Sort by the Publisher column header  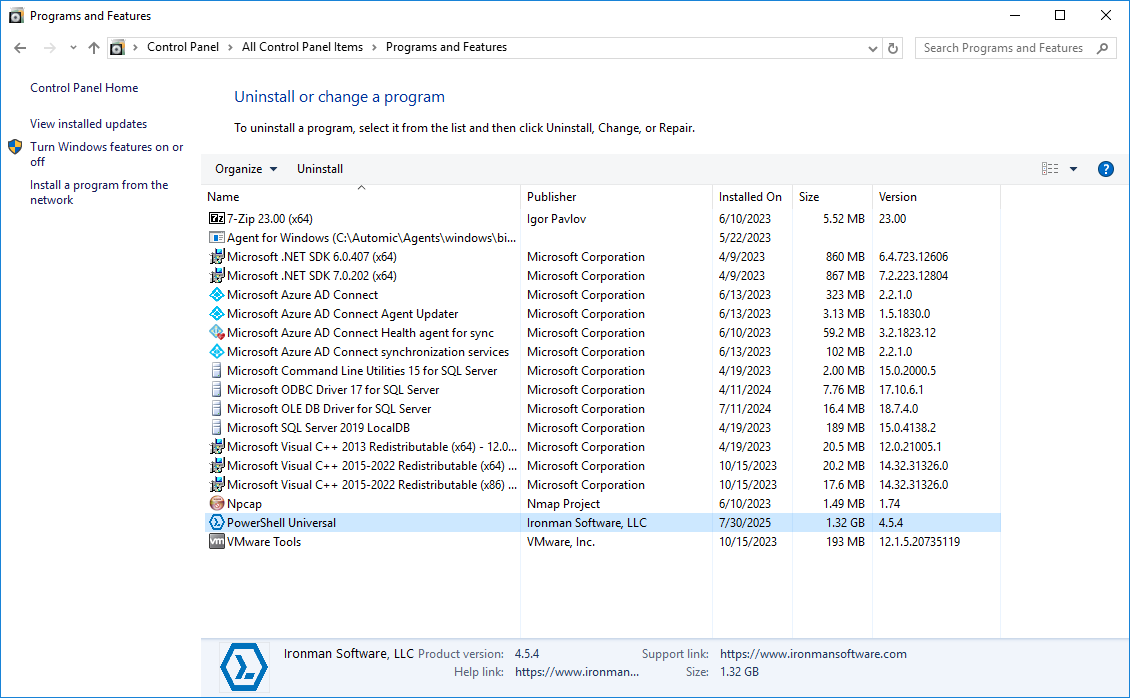[x=616, y=197]
